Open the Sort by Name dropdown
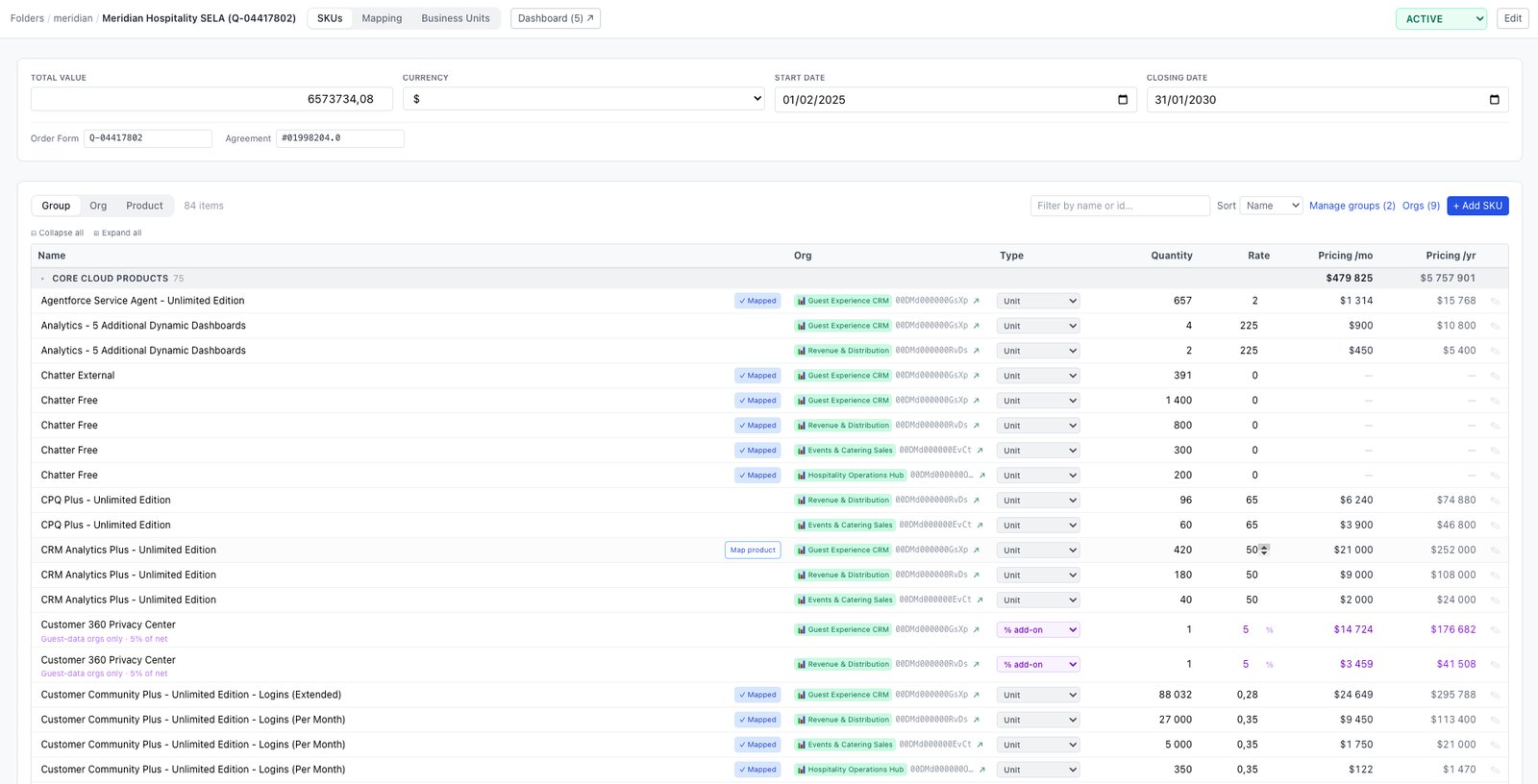This screenshot has width=1538, height=784. (x=1271, y=206)
